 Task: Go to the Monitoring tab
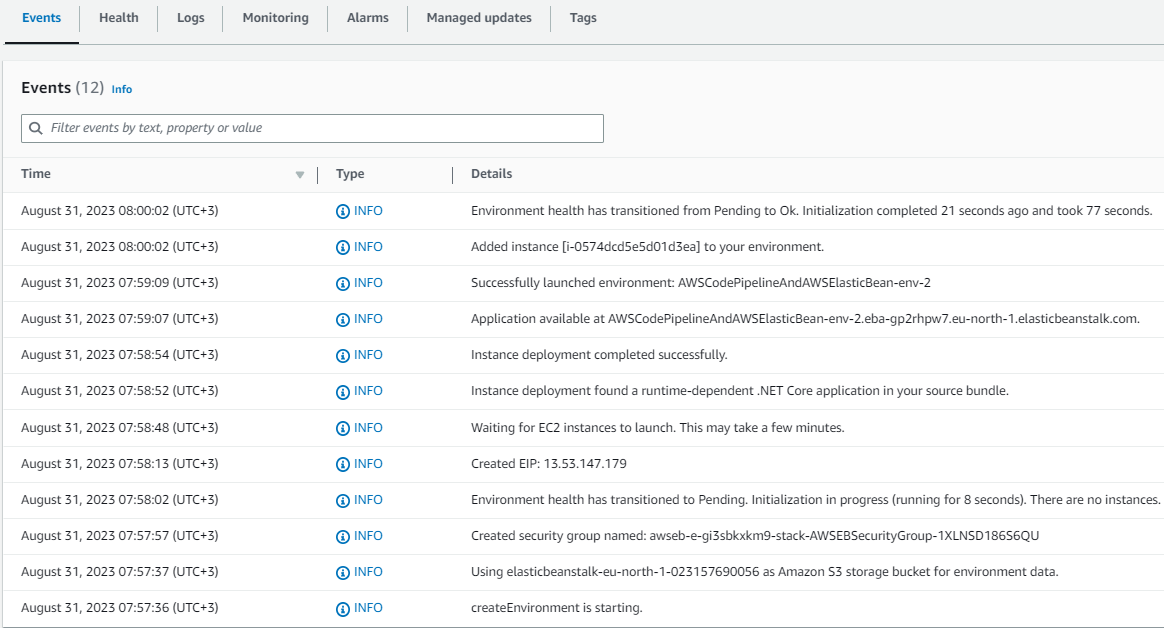click(x=275, y=17)
